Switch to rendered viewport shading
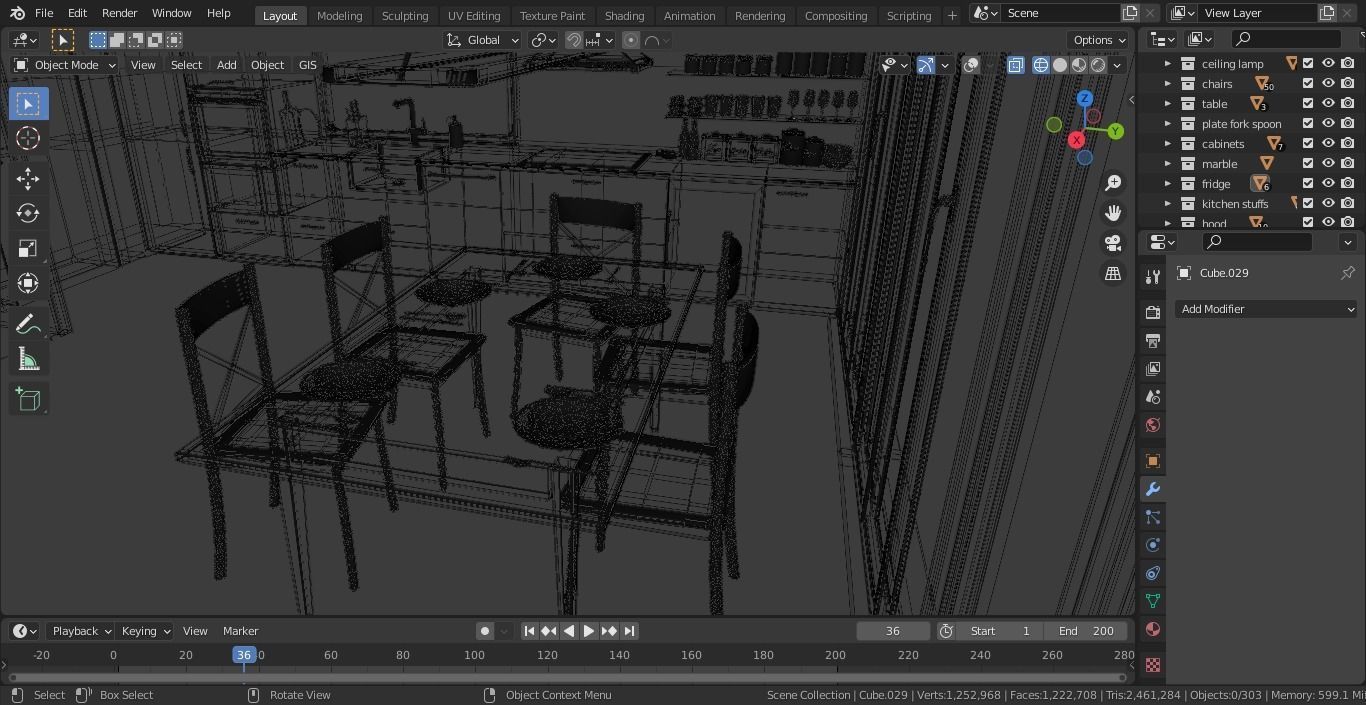This screenshot has width=1366, height=705. [x=1098, y=65]
